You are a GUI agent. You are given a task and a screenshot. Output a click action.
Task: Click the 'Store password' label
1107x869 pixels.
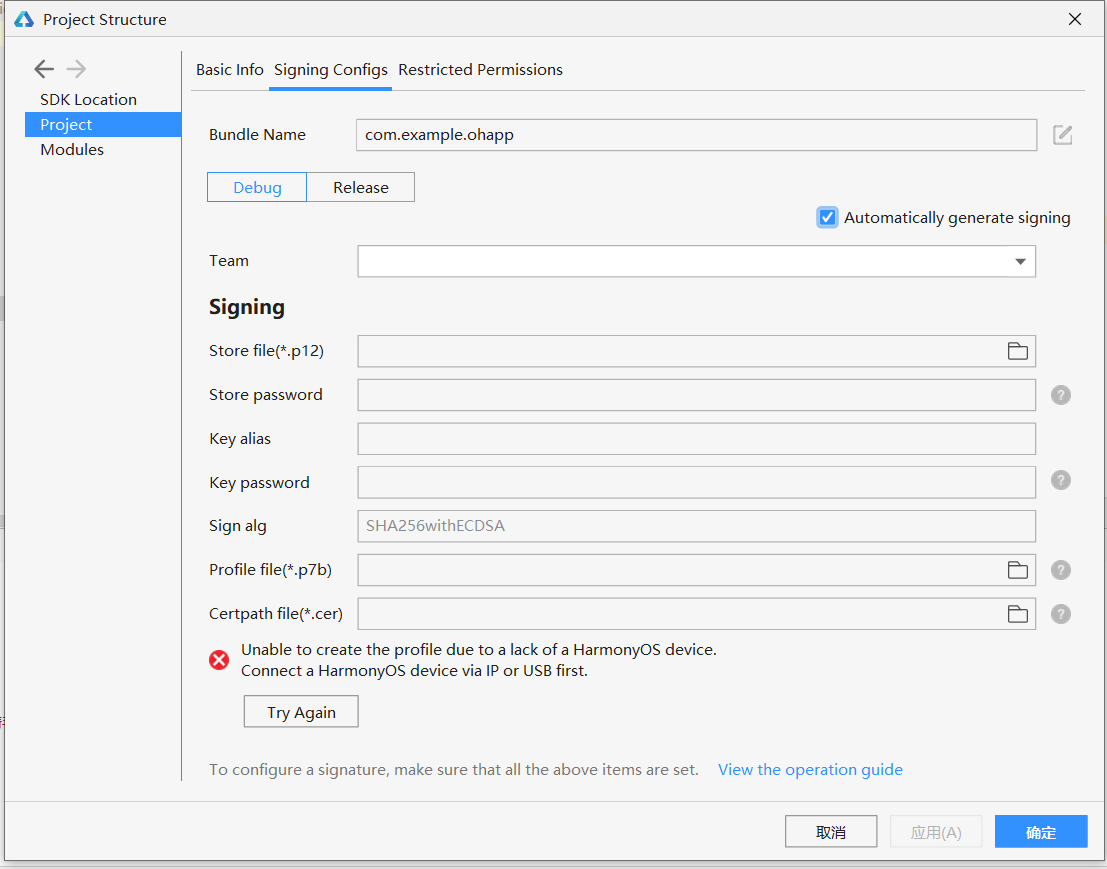(x=265, y=395)
